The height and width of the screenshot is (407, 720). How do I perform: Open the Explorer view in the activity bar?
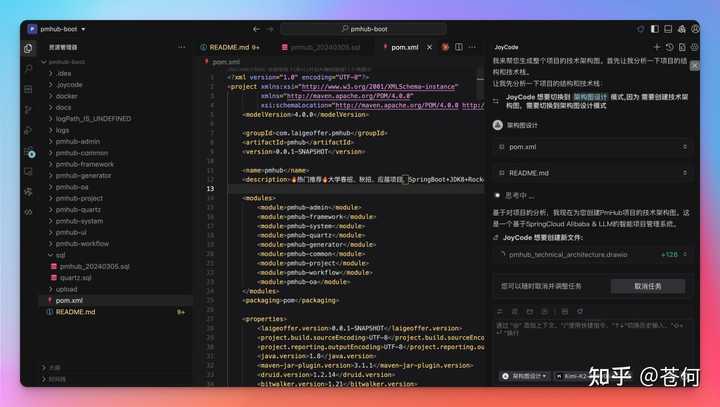[28, 48]
